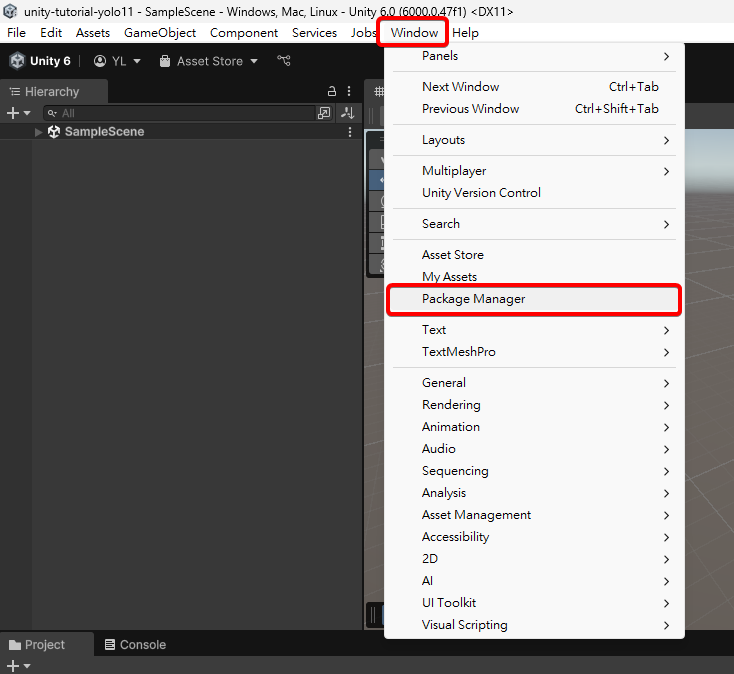
Task: Open the Asset Store toolbar dropdown
Action: point(209,61)
